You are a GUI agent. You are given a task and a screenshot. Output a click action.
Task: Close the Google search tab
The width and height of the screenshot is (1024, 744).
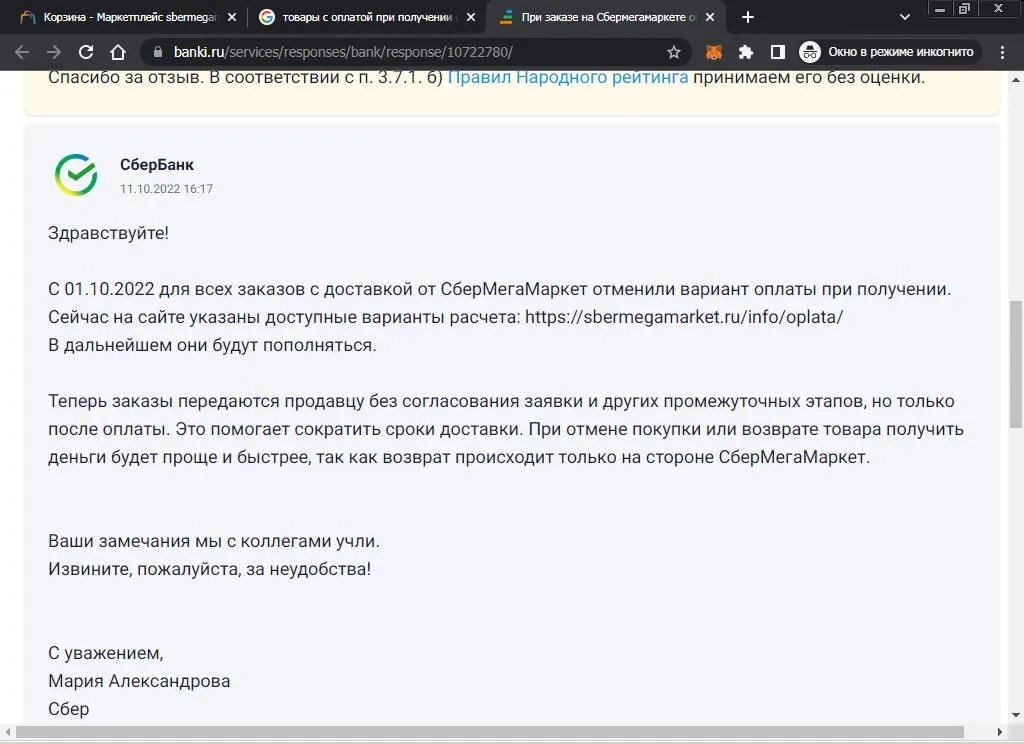471,17
